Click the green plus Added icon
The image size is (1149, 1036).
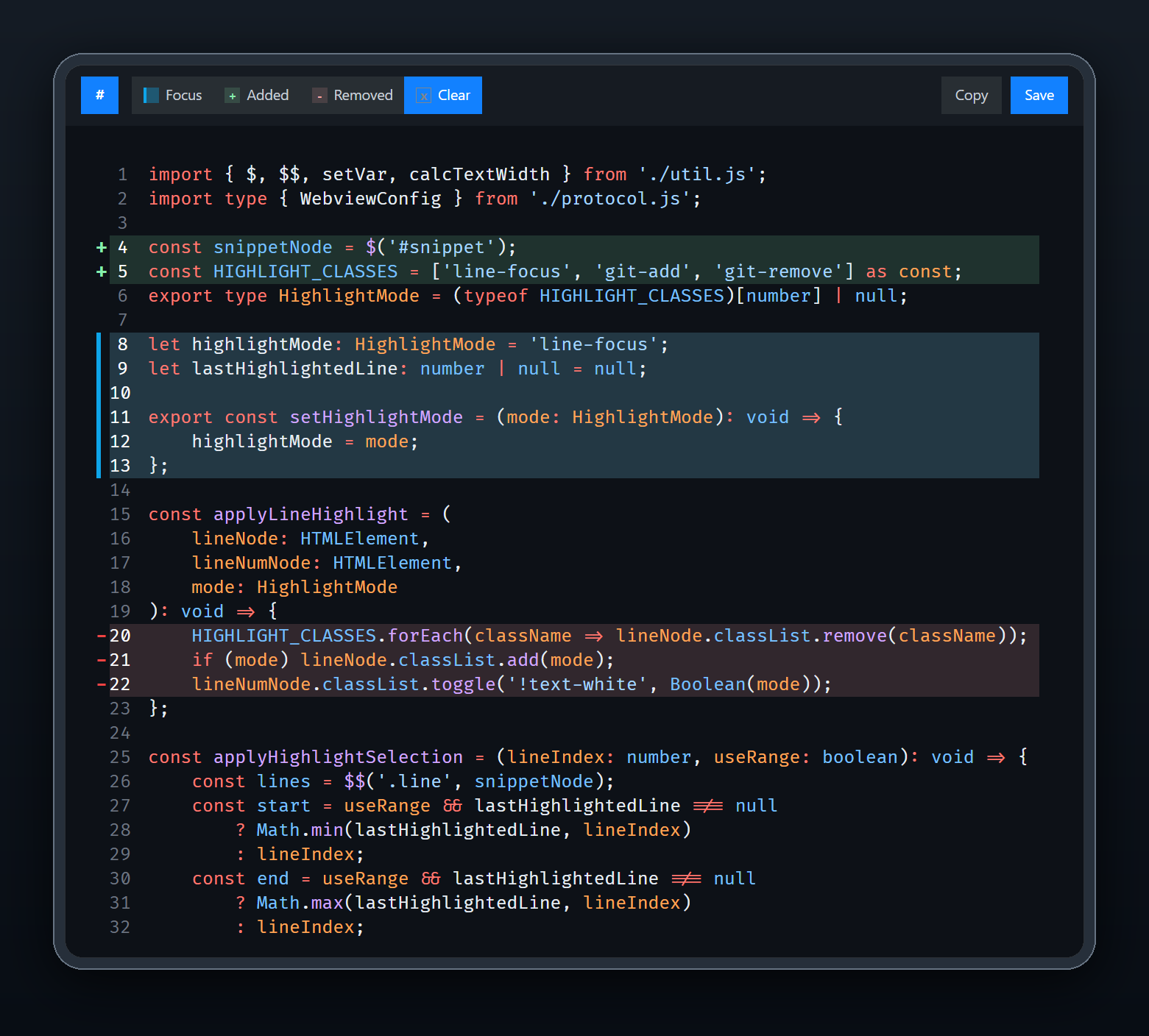pyautogui.click(x=232, y=96)
